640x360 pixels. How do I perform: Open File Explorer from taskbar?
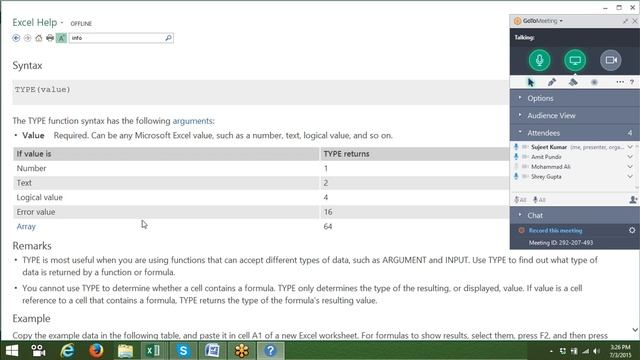(x=125, y=351)
